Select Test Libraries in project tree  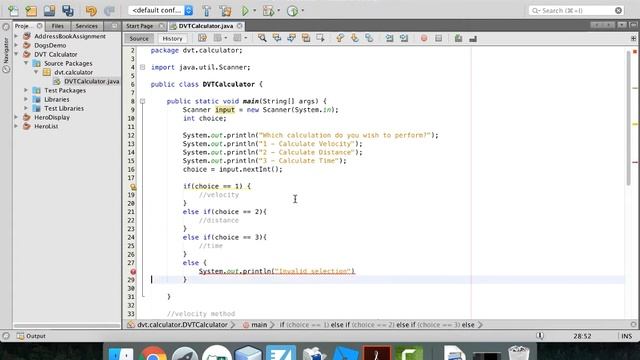(x=64, y=108)
